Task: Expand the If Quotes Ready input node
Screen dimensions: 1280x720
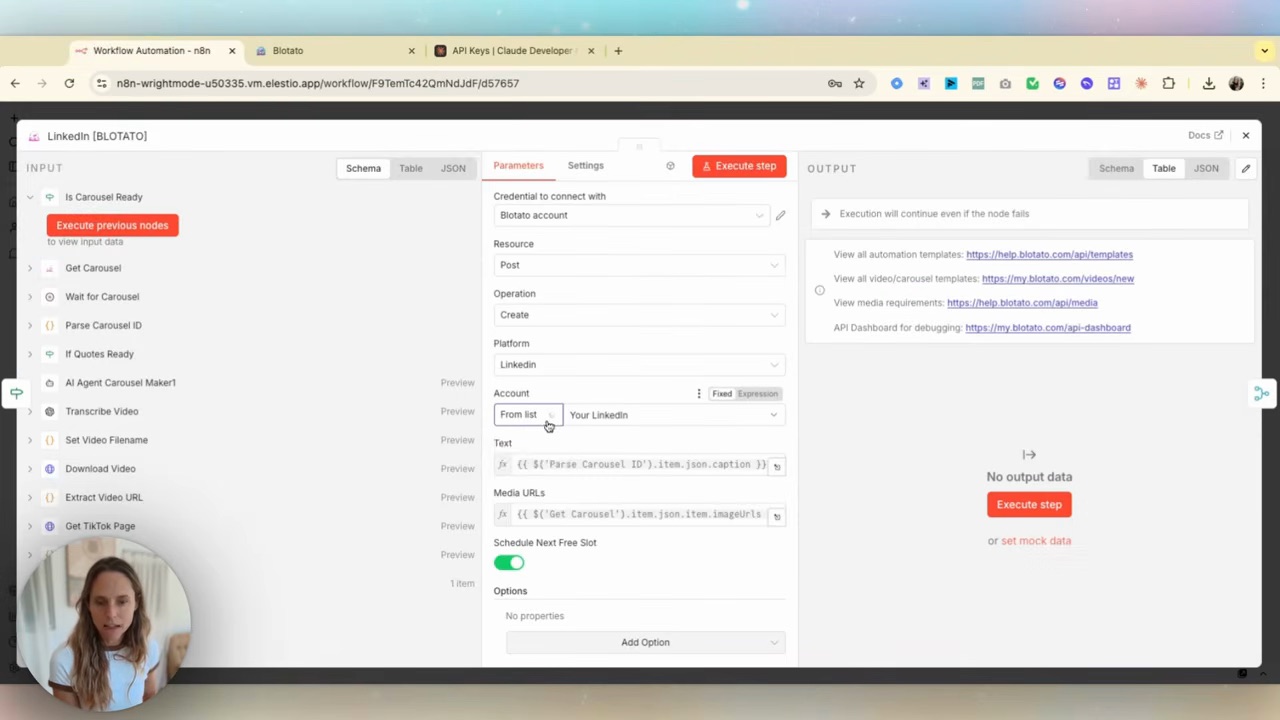Action: 30,354
